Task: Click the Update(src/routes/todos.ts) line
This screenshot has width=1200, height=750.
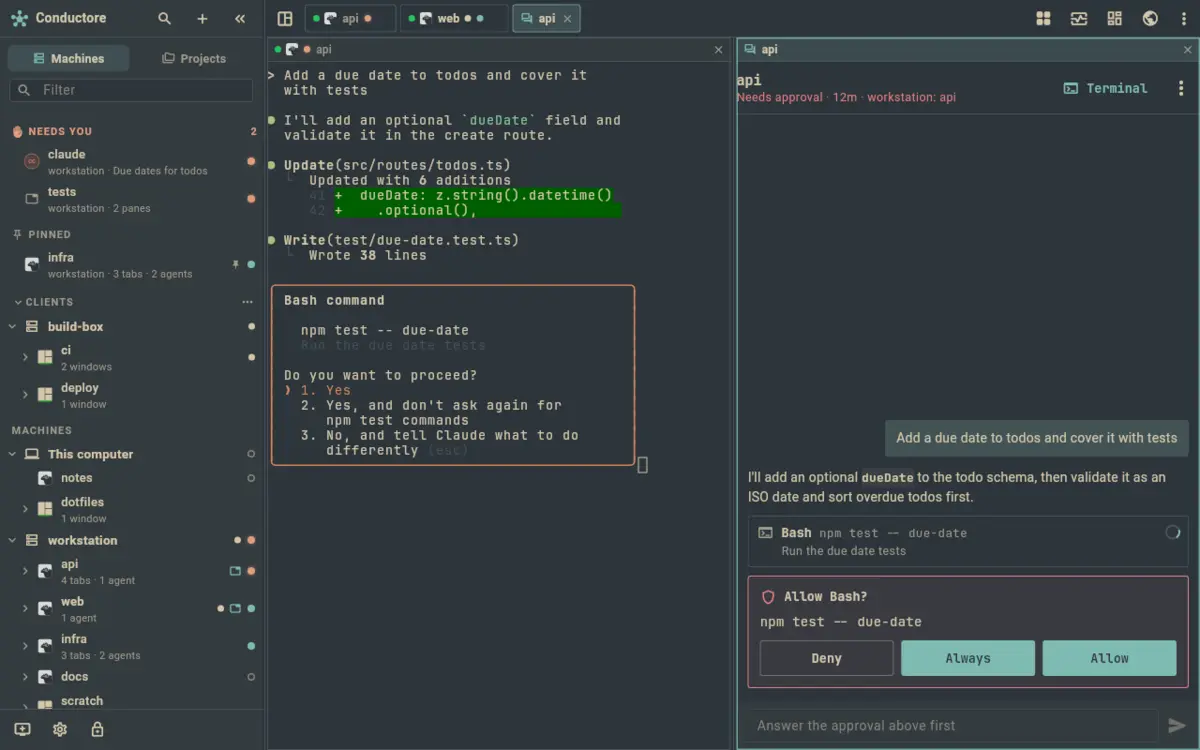Action: coord(397,165)
